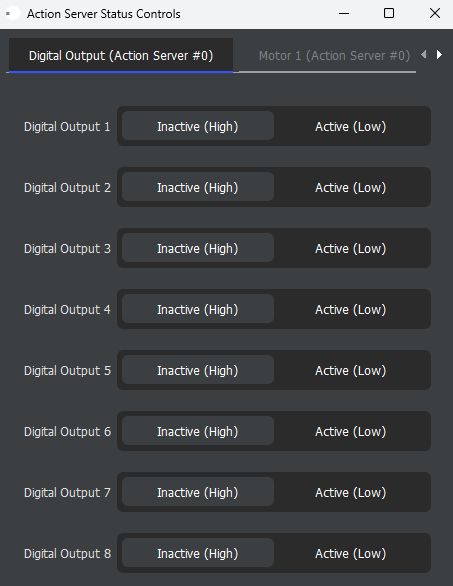The height and width of the screenshot is (586, 453).
Task: Set Digital Output 1 to Active (Low)
Action: pyautogui.click(x=350, y=126)
